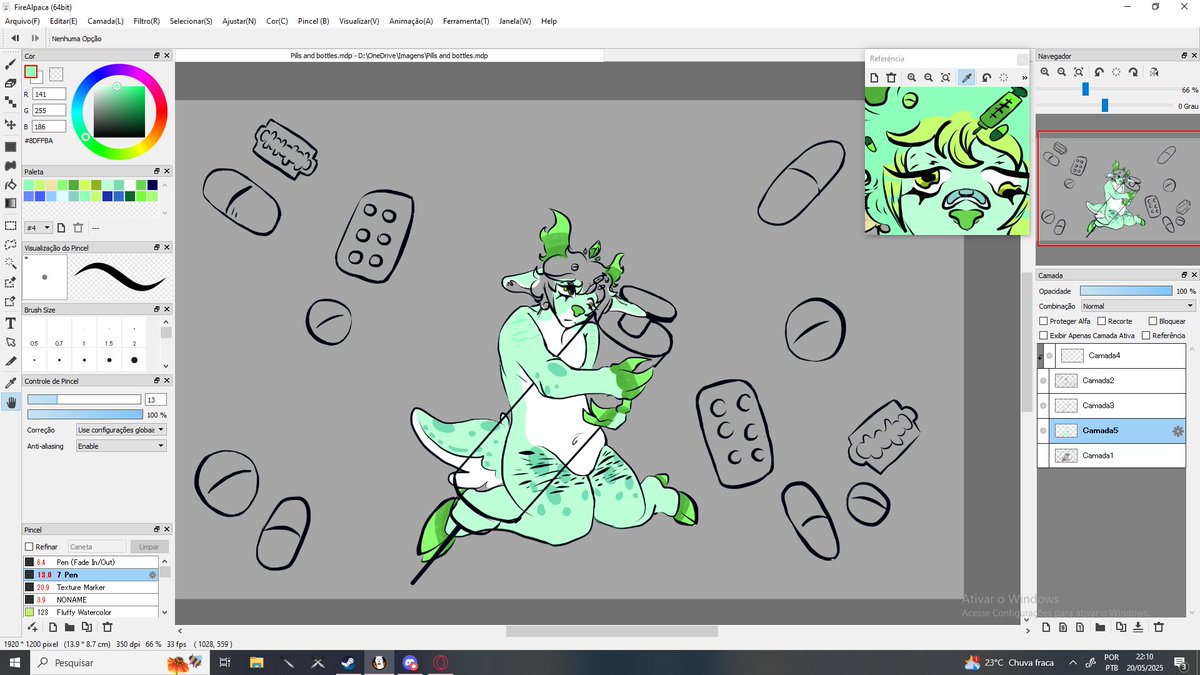The height and width of the screenshot is (675, 1200).
Task: Click the undo arrow in top toolbar
Action: pos(15,38)
